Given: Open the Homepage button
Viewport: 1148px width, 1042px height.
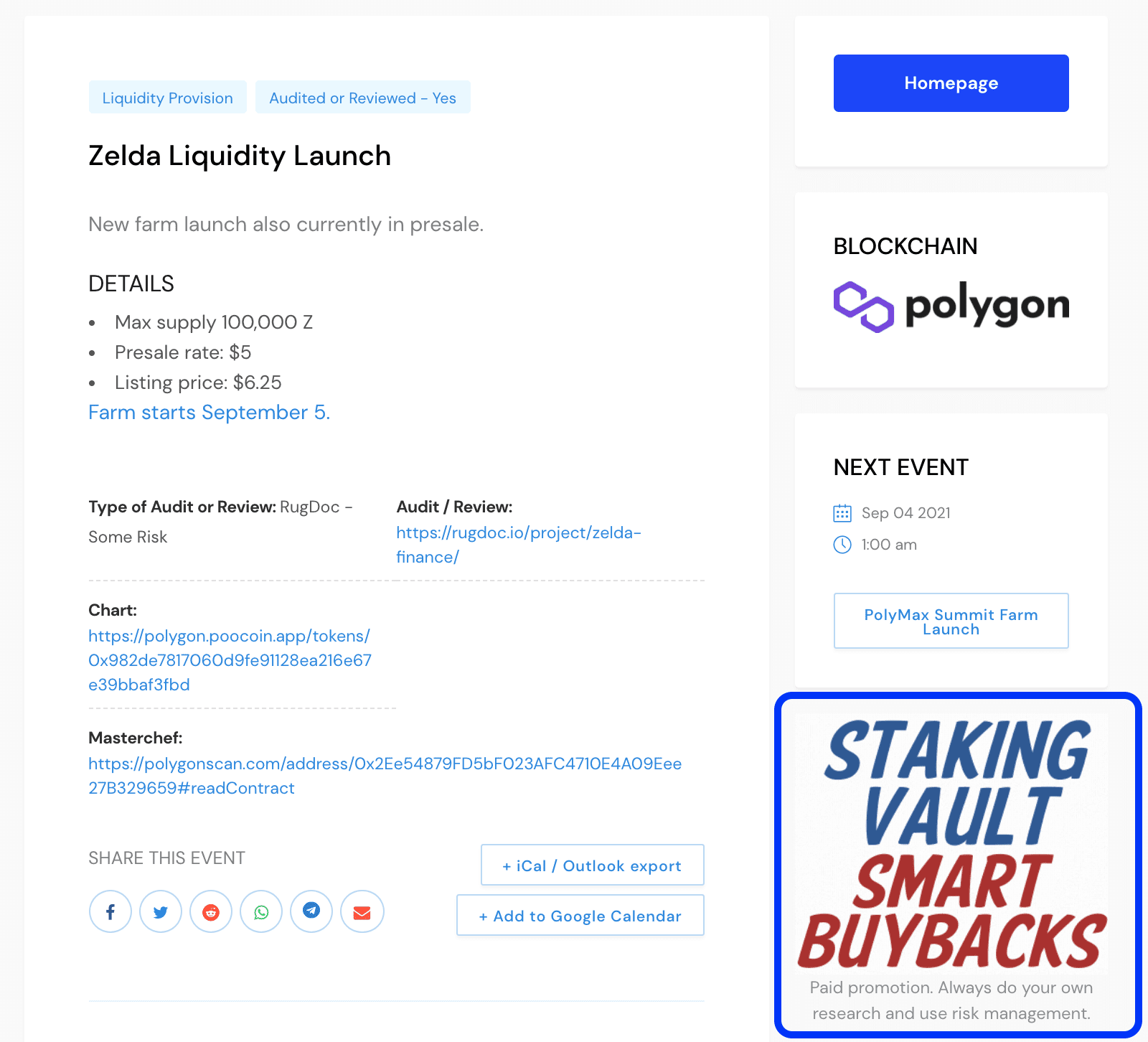Looking at the screenshot, I should point(951,83).
